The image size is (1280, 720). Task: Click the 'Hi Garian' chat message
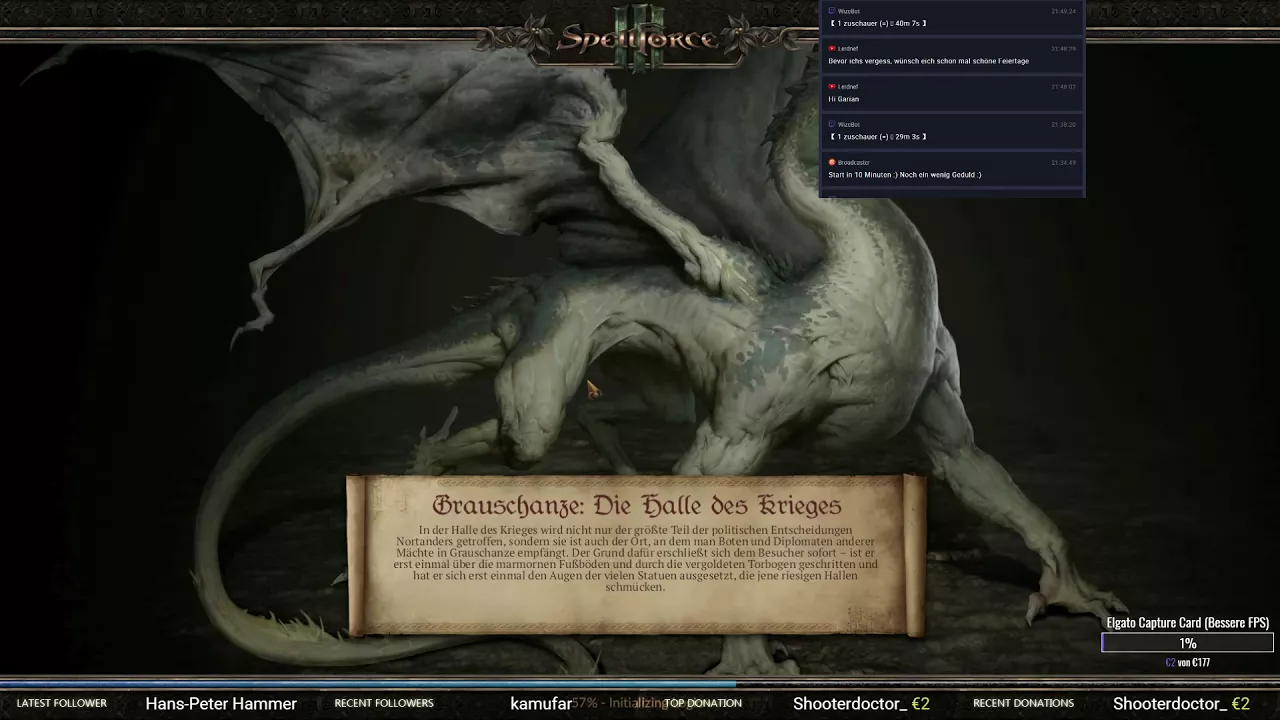click(x=843, y=99)
